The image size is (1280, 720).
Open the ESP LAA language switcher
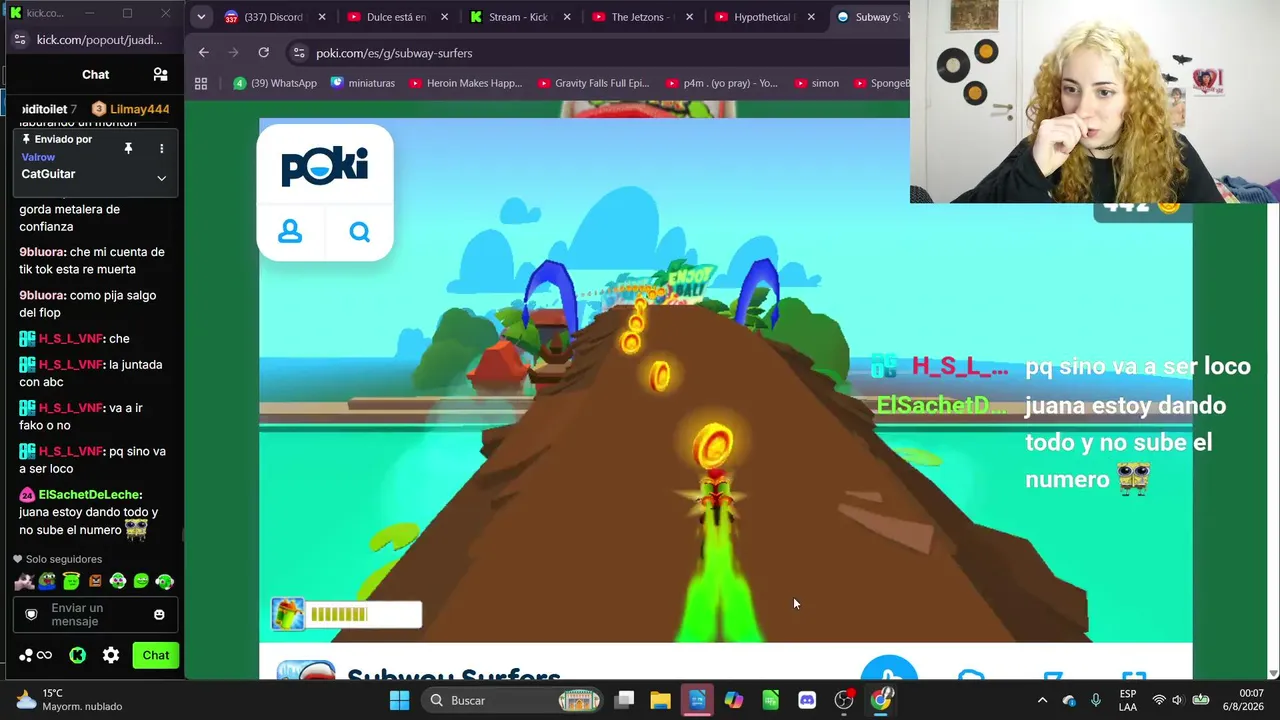pos(1128,700)
